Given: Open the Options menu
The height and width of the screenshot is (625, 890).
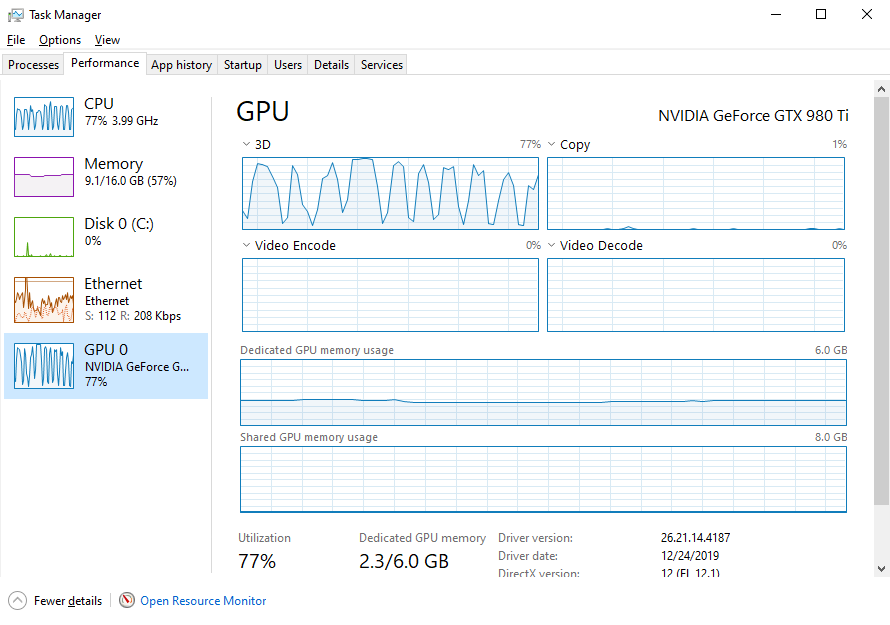Looking at the screenshot, I should 60,40.
